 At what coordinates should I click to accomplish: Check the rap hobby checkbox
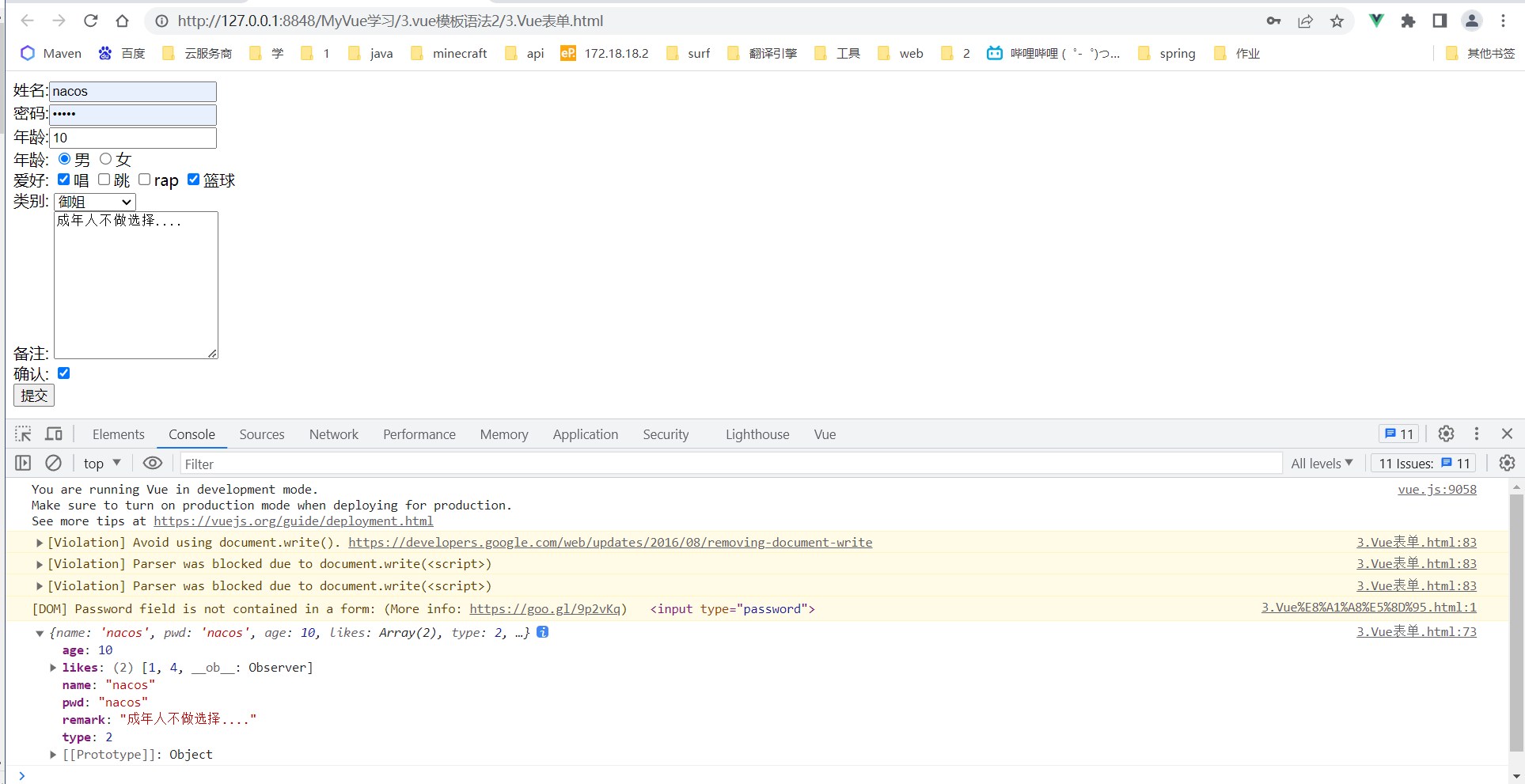point(144,180)
